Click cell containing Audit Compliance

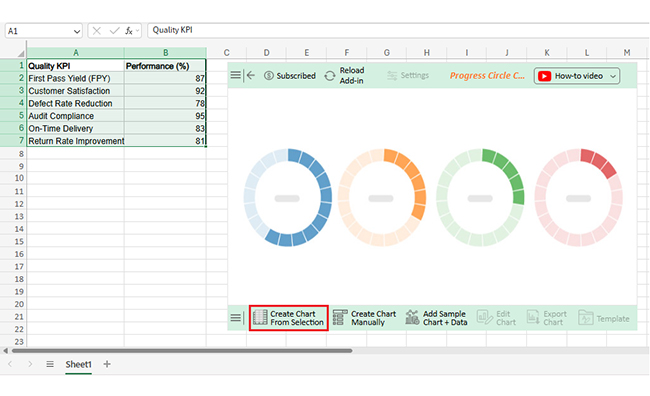click(75, 116)
